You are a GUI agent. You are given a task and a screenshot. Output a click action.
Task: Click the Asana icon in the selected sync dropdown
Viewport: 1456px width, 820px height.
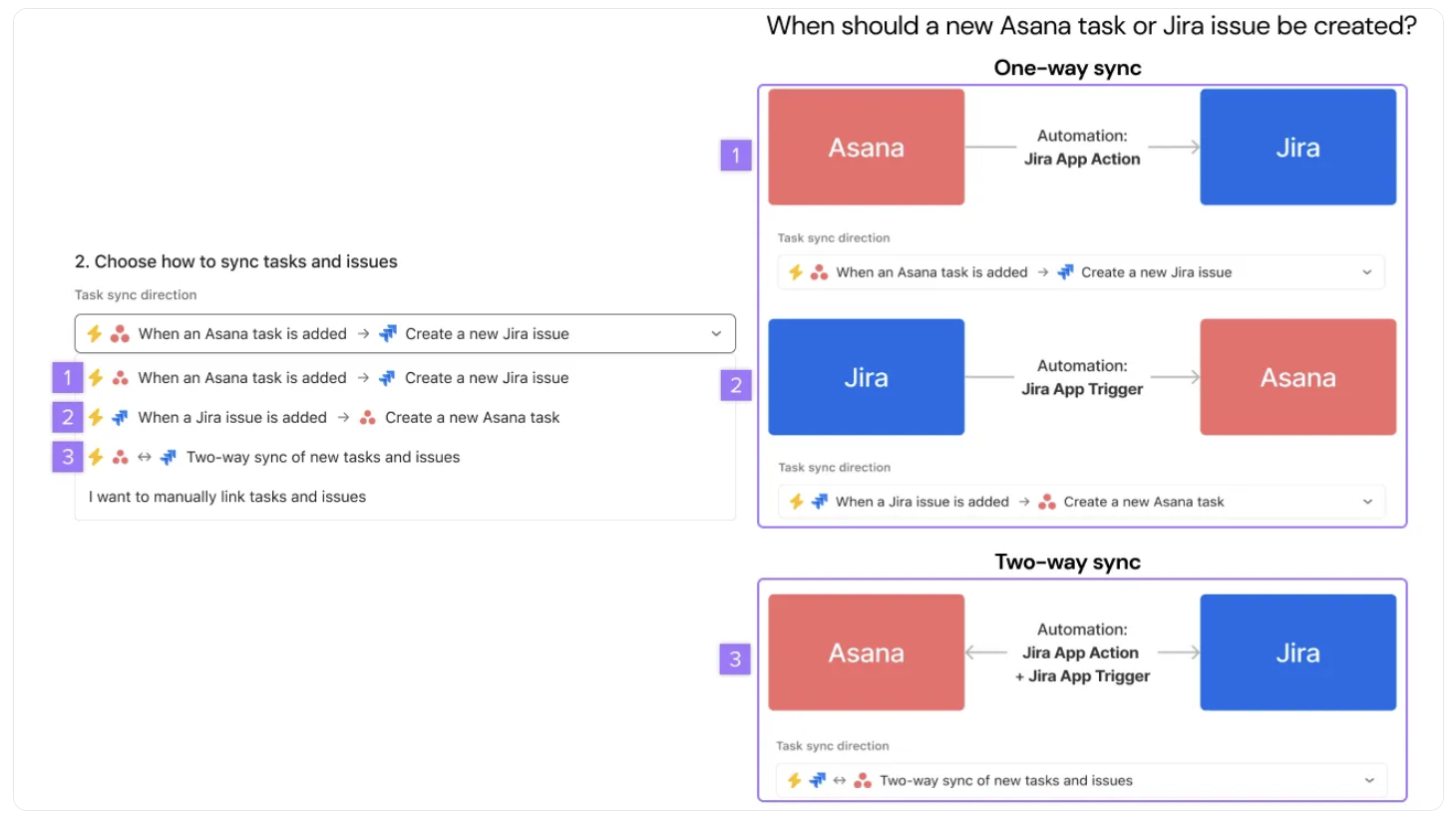coord(120,333)
